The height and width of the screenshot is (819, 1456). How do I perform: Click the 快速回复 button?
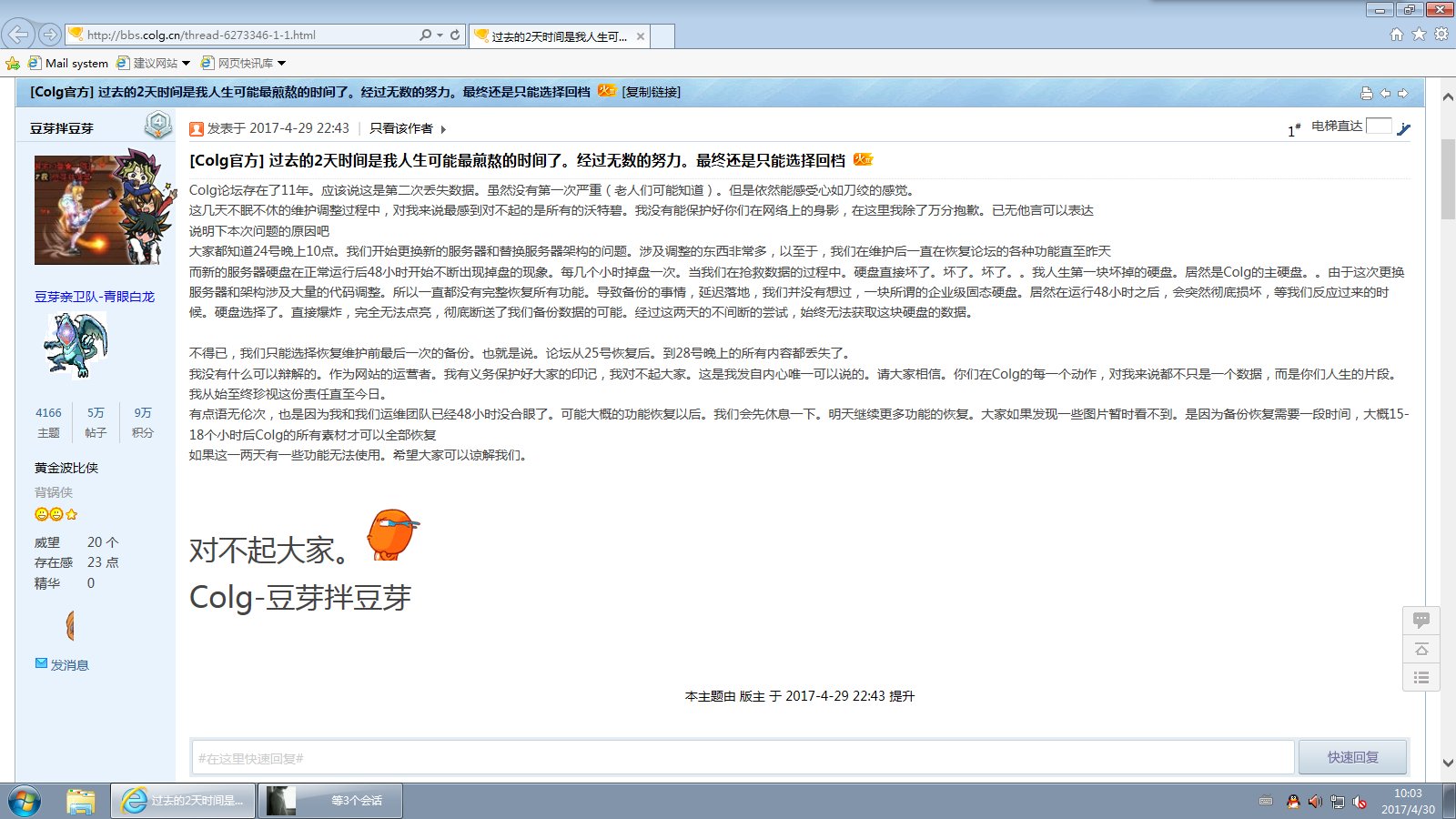1352,757
